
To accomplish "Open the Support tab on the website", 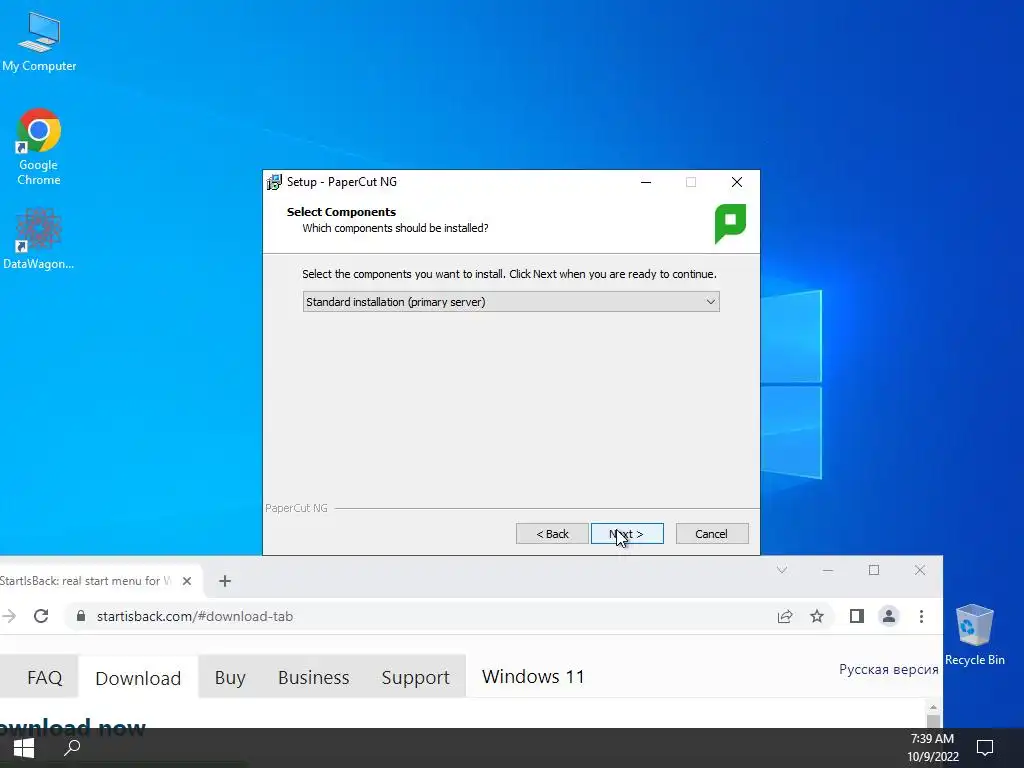I will pyautogui.click(x=415, y=677).
